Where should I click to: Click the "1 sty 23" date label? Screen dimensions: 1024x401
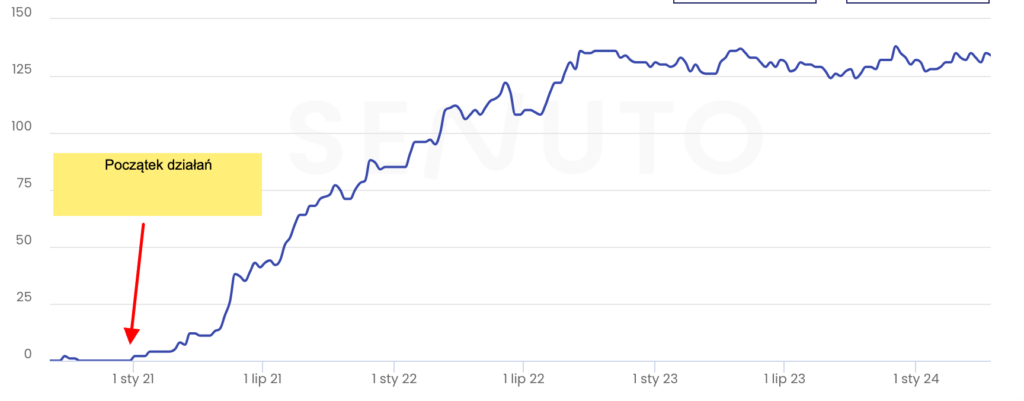tap(655, 379)
